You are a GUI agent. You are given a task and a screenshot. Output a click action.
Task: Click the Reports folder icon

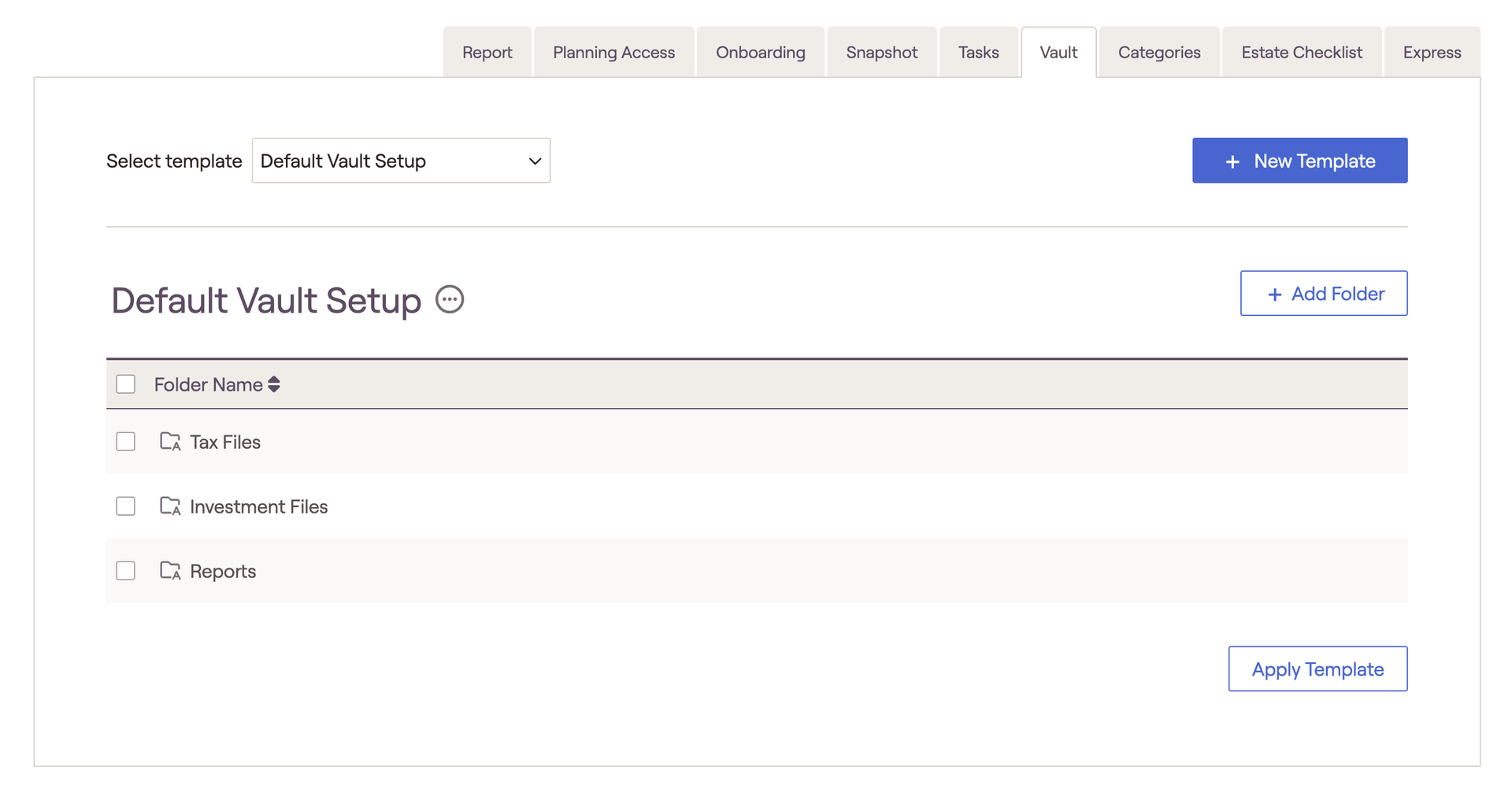(x=170, y=571)
